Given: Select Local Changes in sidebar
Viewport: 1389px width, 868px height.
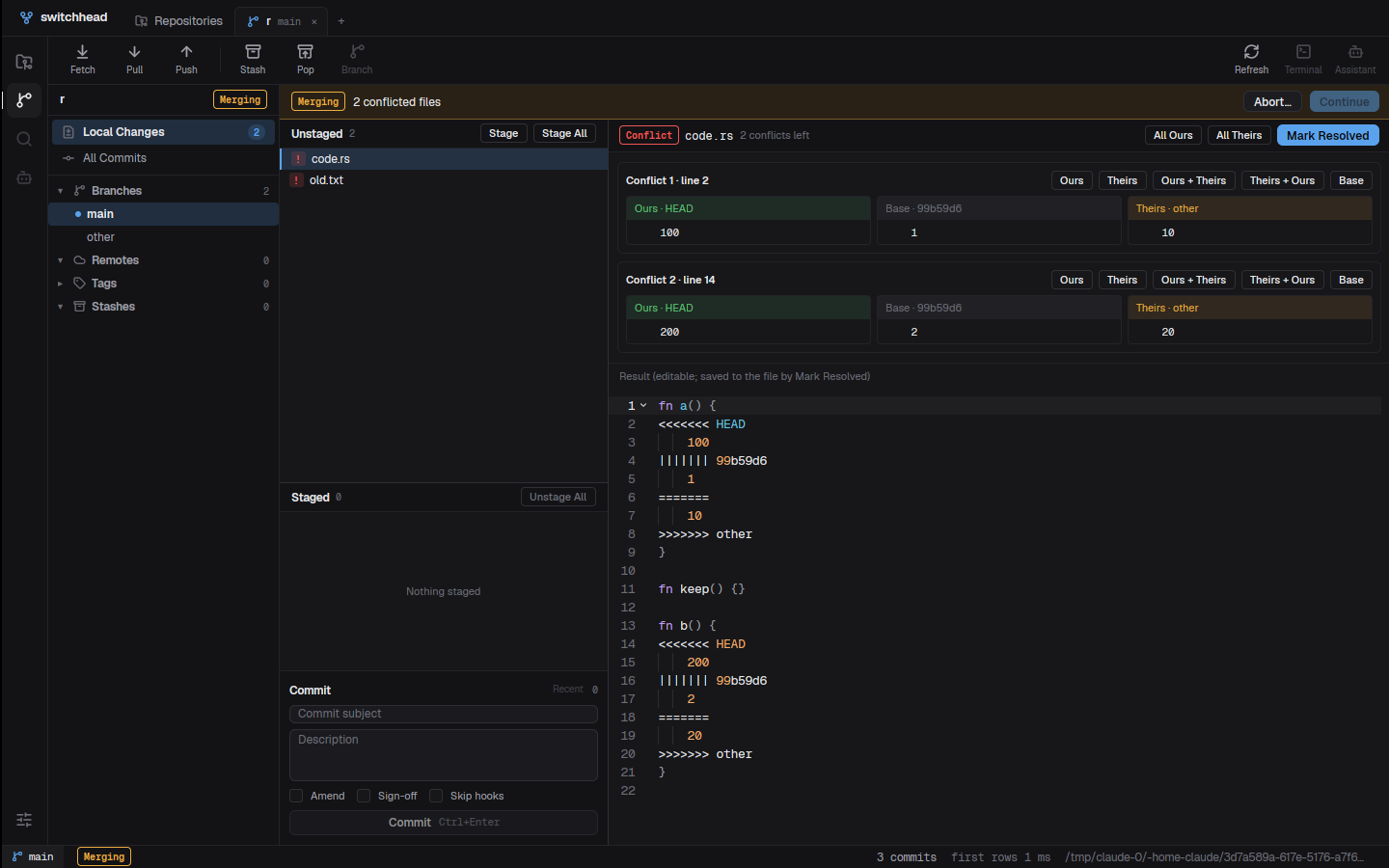Looking at the screenshot, I should pyautogui.click(x=163, y=132).
